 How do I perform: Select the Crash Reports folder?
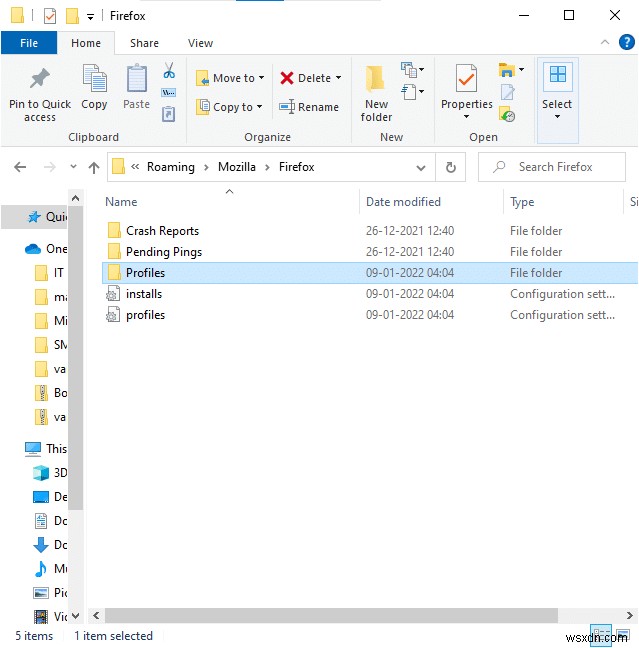tap(162, 231)
